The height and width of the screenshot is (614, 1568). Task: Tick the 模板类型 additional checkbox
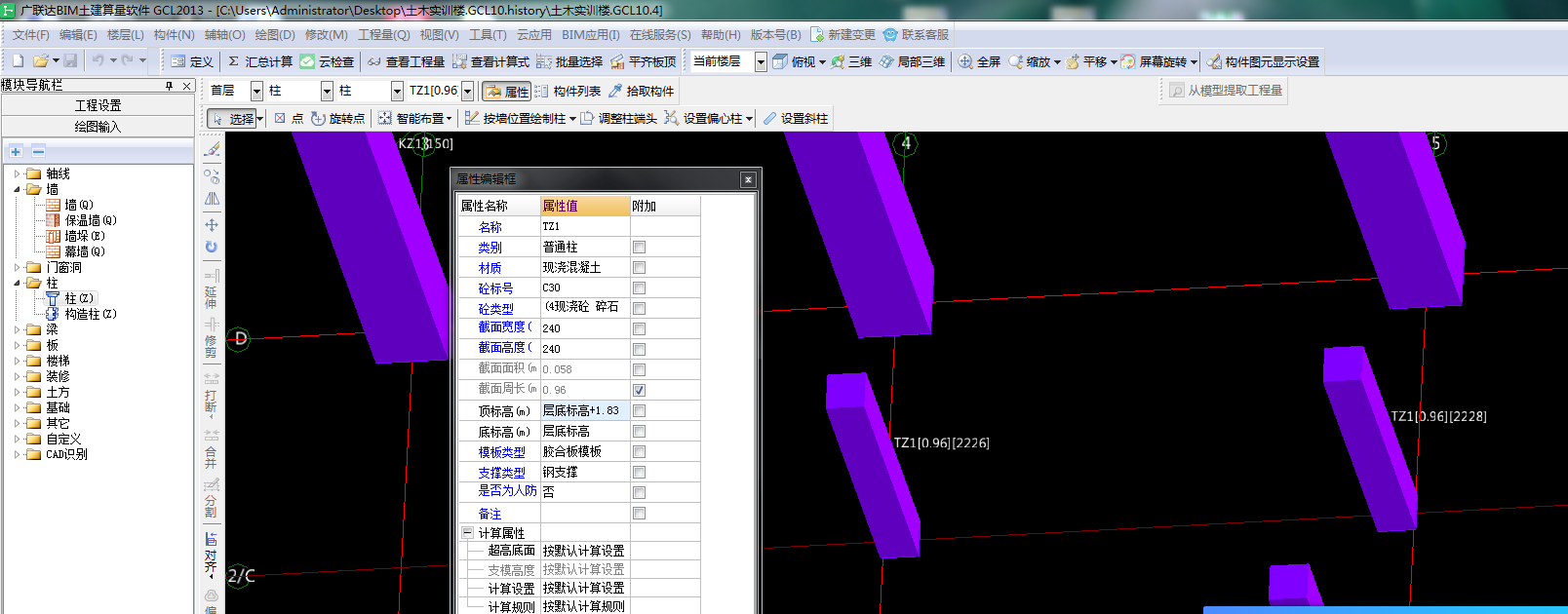point(639,452)
